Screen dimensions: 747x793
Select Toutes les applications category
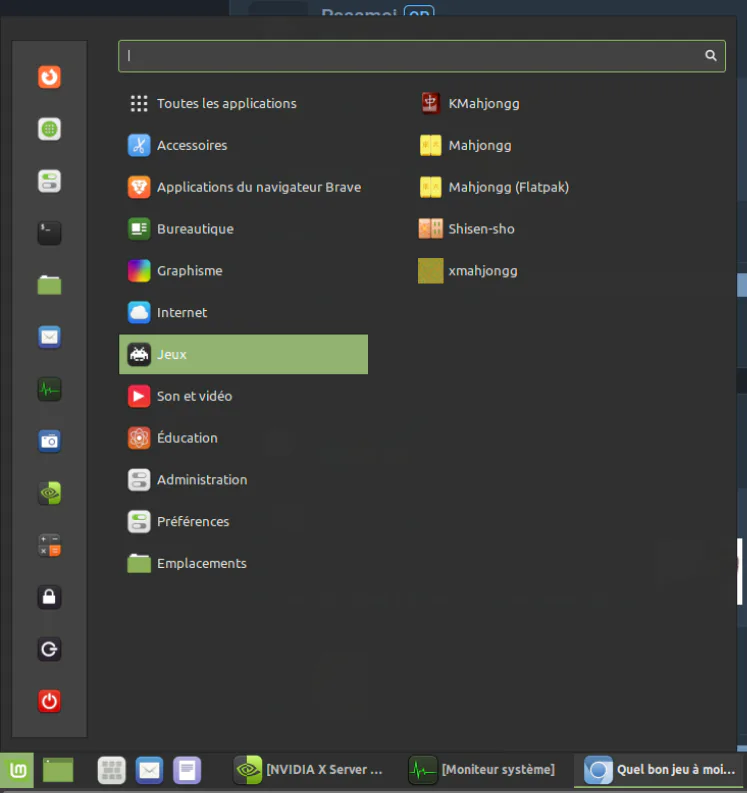coord(243,104)
